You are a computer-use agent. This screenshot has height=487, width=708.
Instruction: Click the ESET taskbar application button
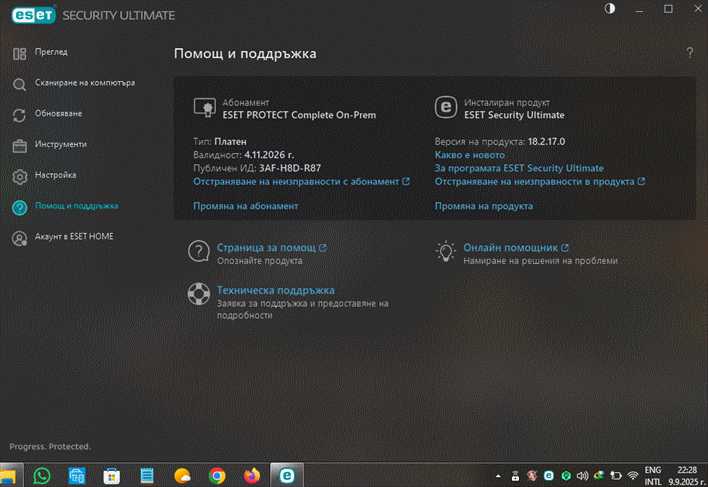[x=287, y=475]
